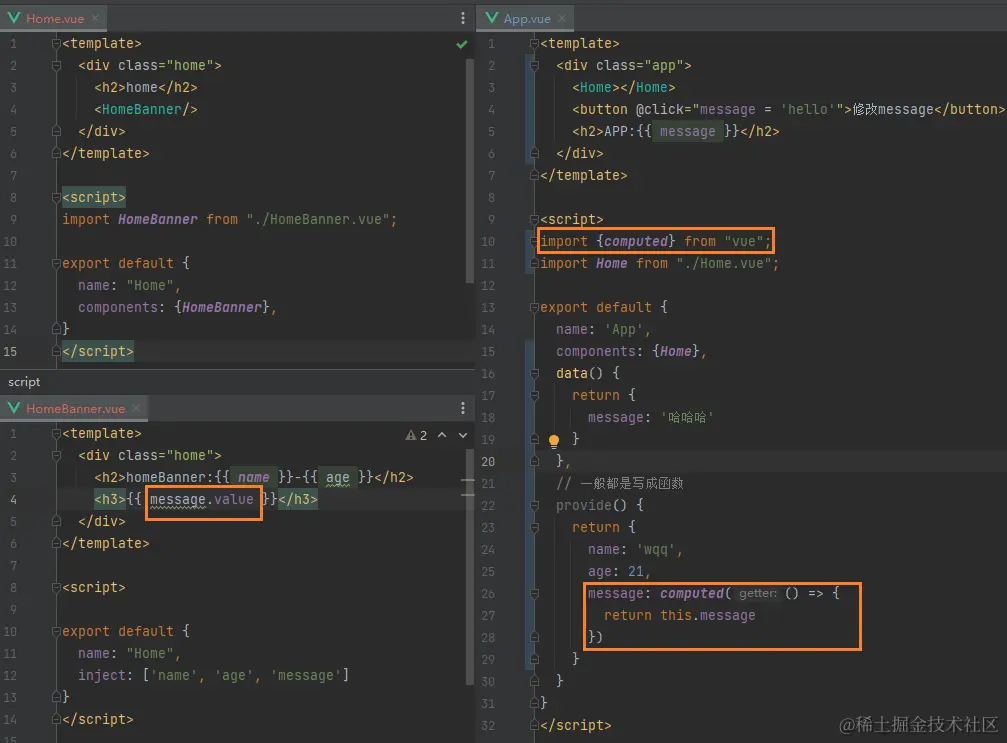
Task: Click the h2 APP message line in App.vue
Action: click(x=676, y=132)
